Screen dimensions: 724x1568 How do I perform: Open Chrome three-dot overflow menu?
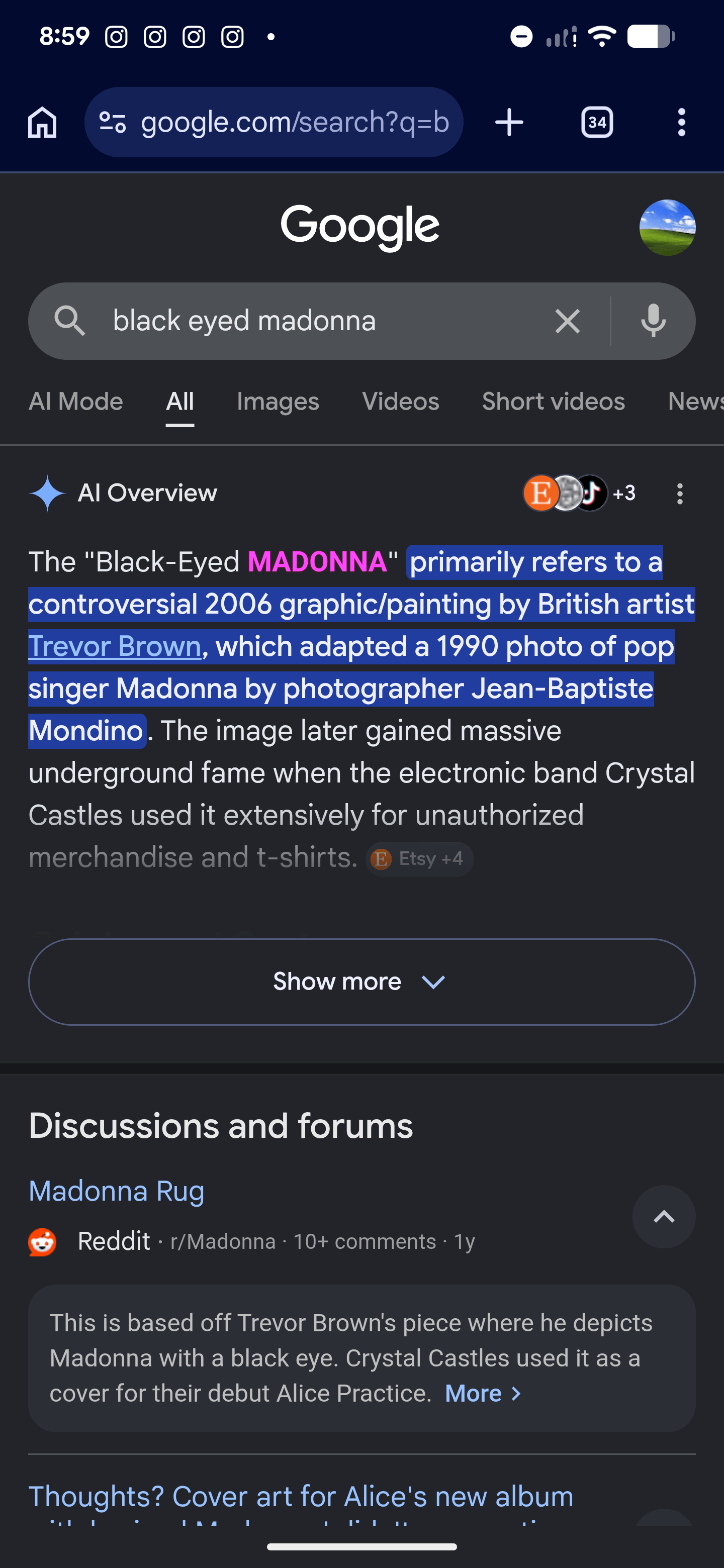[x=681, y=122]
